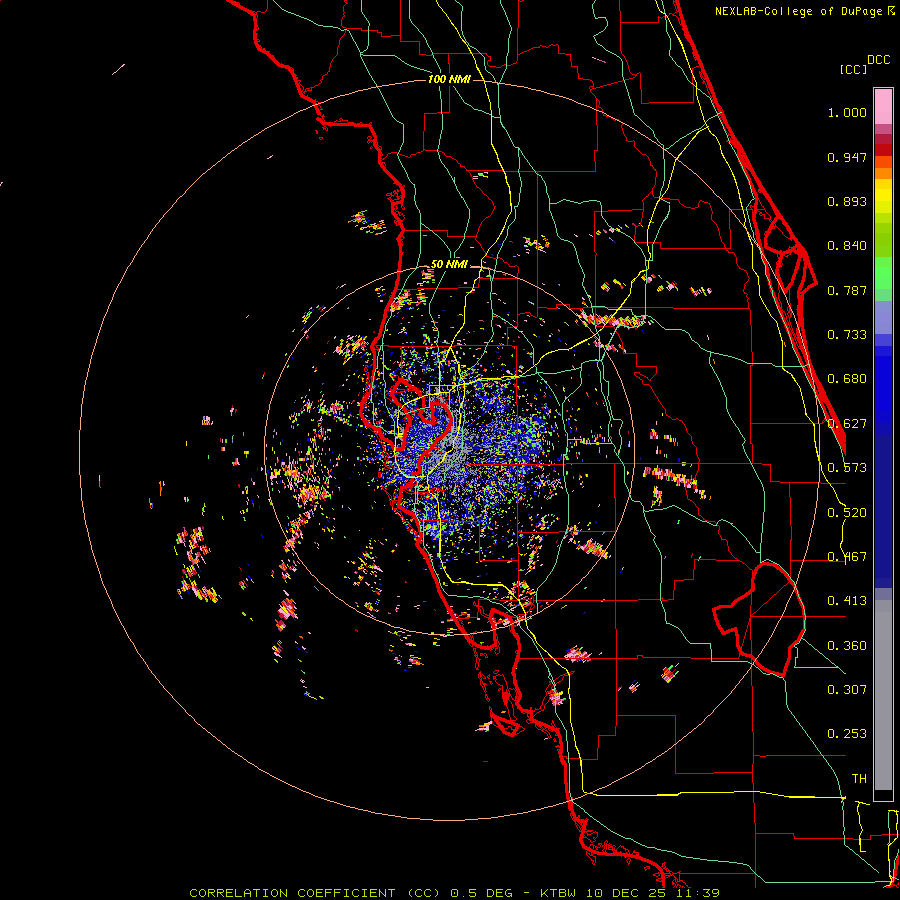Click the 1.000 value on color scale
The height and width of the screenshot is (900, 900).
coord(847,112)
